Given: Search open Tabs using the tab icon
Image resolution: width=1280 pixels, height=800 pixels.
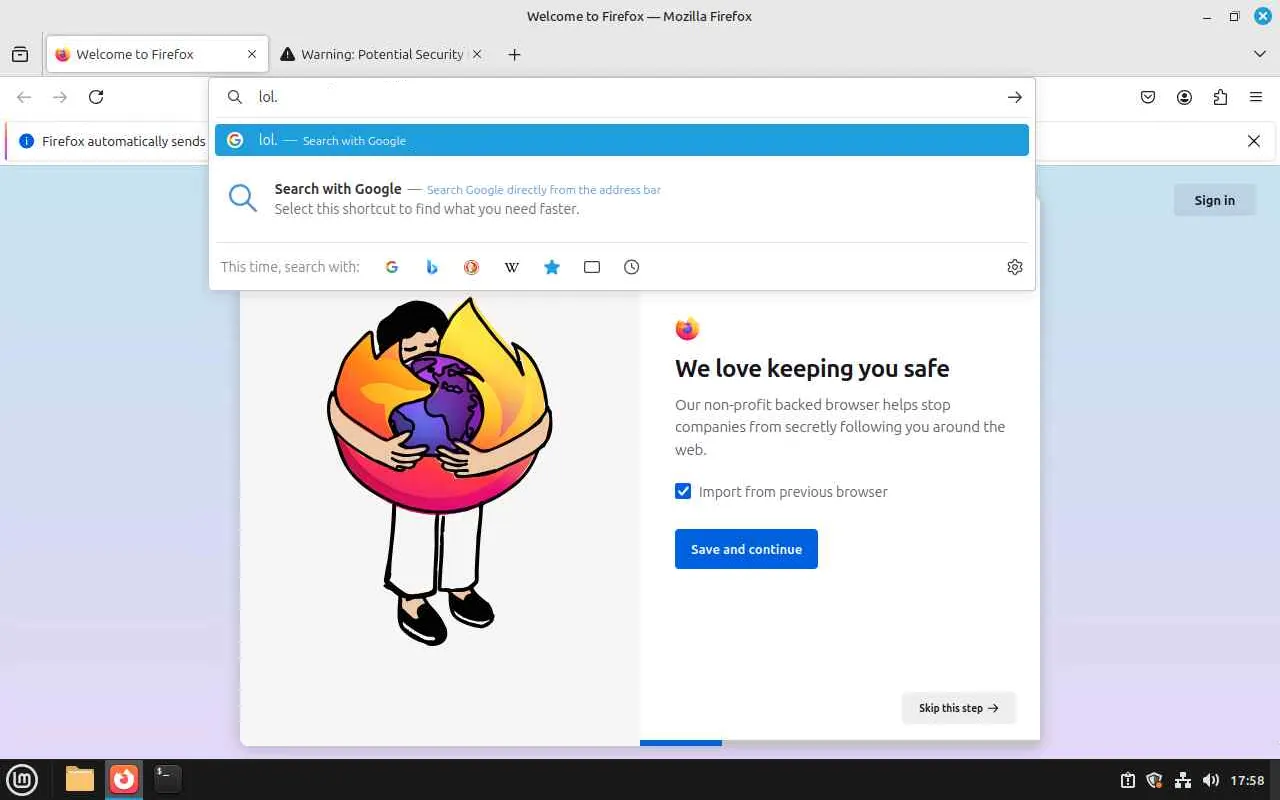Looking at the screenshot, I should [x=592, y=267].
